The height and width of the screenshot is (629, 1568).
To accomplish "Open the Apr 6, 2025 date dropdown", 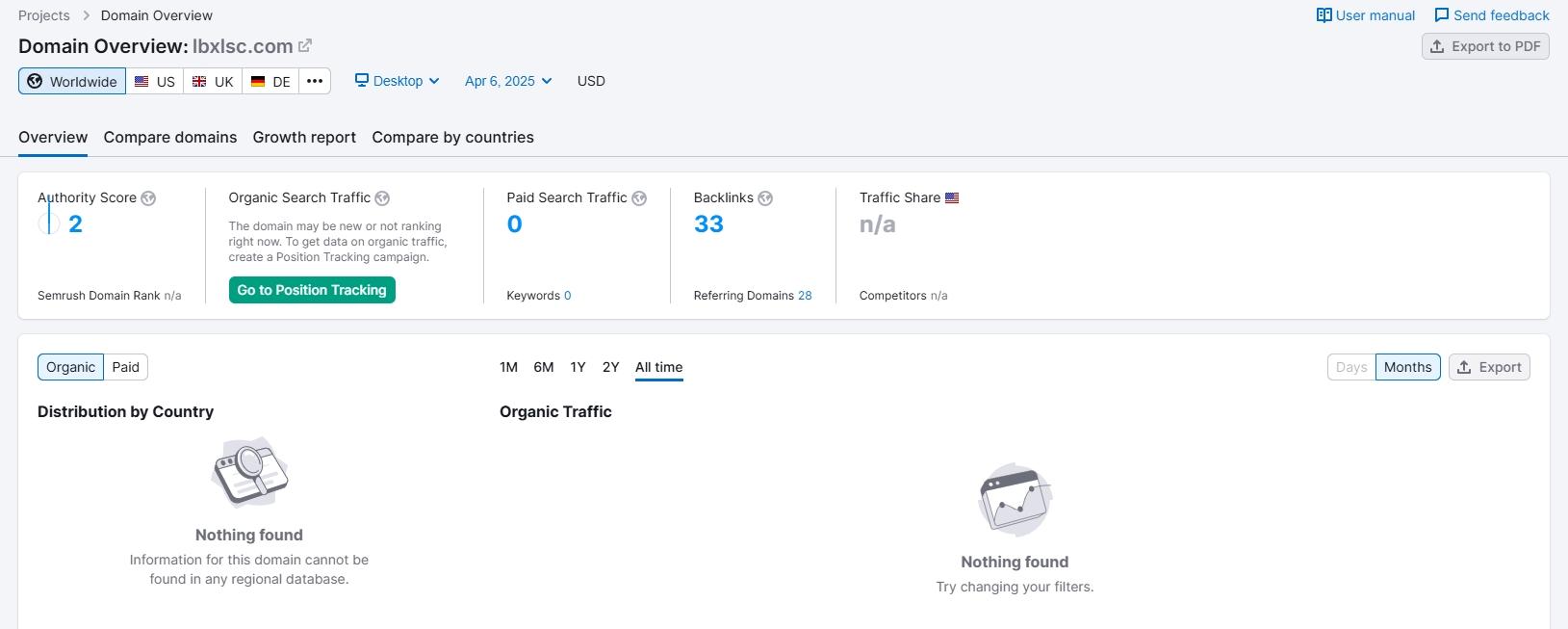I will tap(508, 81).
